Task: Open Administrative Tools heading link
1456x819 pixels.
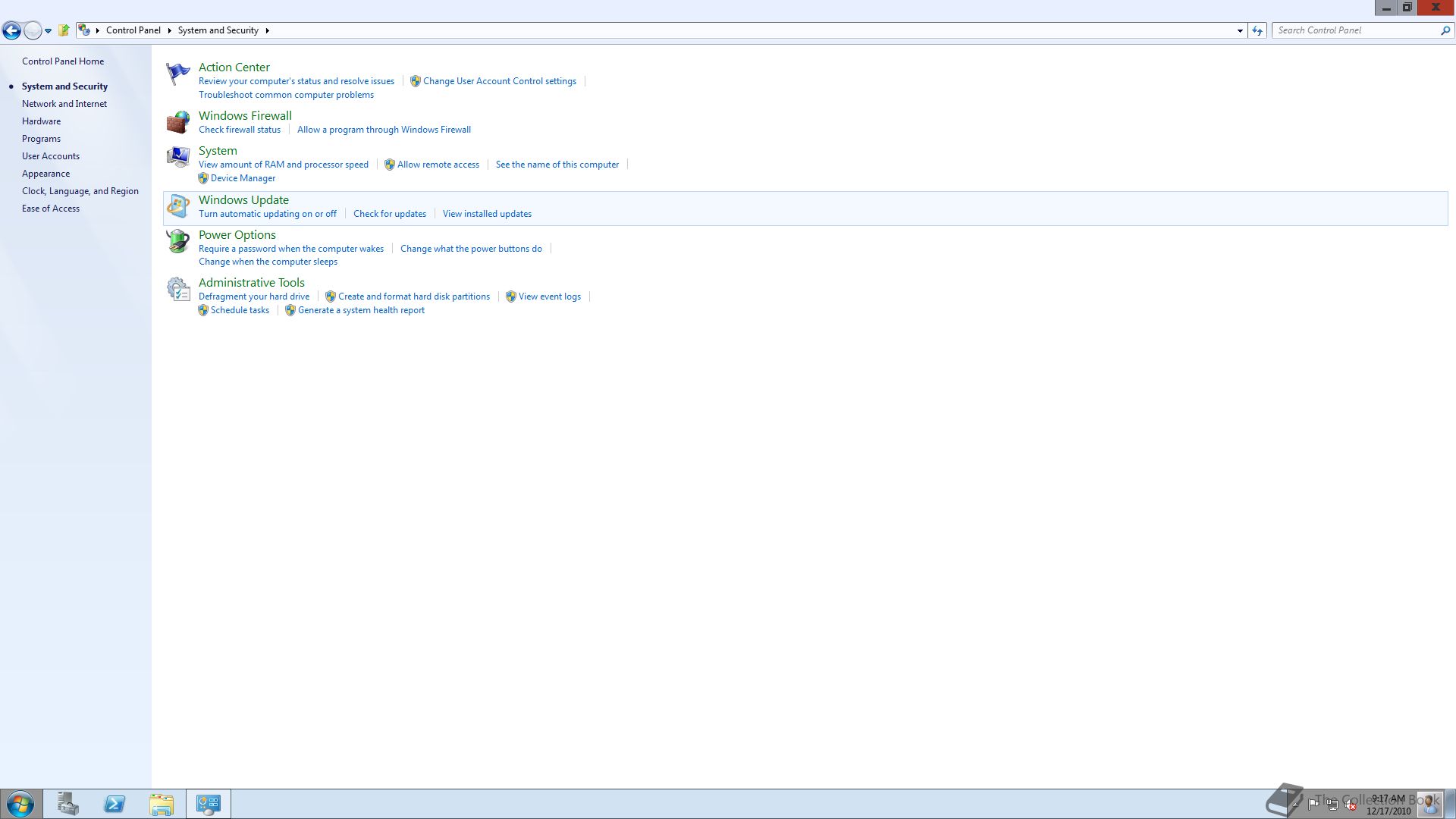Action: pos(252,283)
